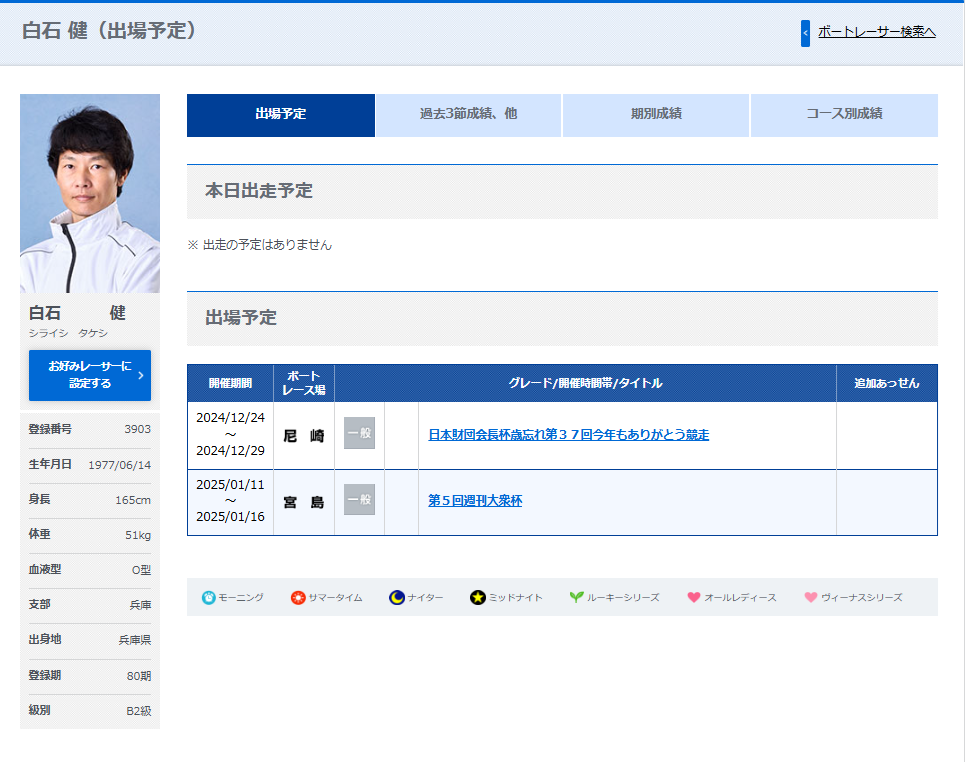Click the All Ladies heart icon

pos(694,597)
